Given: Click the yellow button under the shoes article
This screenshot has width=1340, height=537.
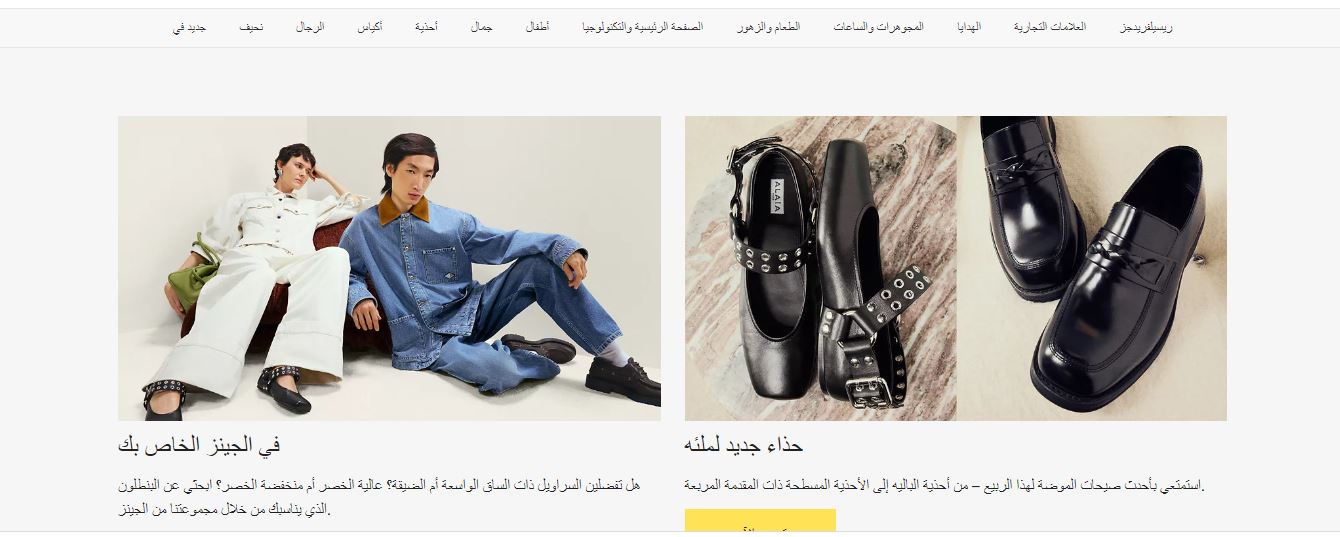Looking at the screenshot, I should click(x=760, y=520).
